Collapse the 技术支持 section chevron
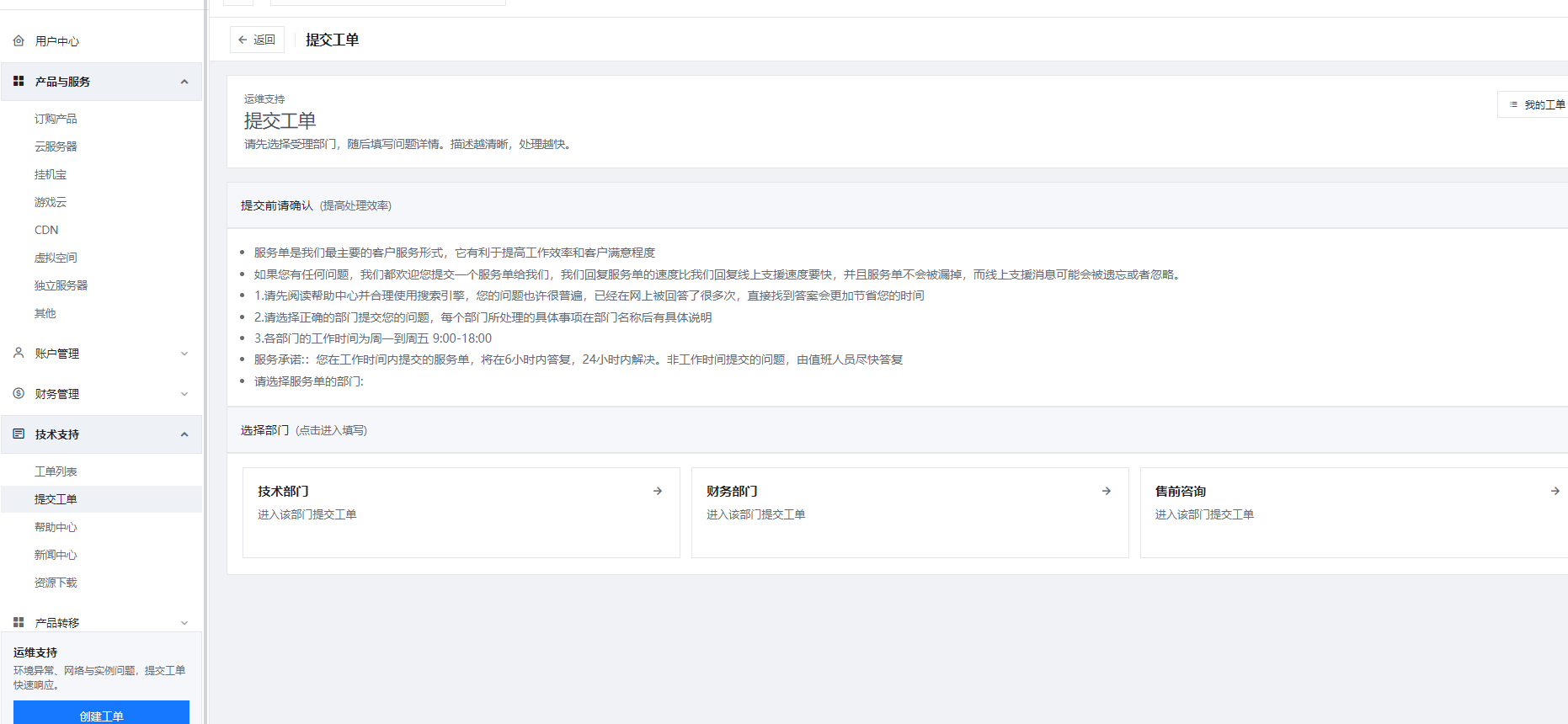1568x724 pixels. click(x=184, y=434)
